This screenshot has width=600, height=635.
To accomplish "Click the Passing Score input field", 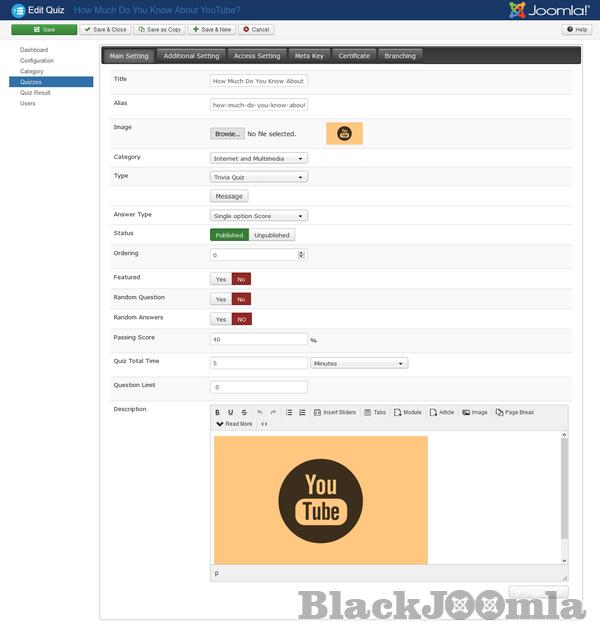I will coord(259,339).
